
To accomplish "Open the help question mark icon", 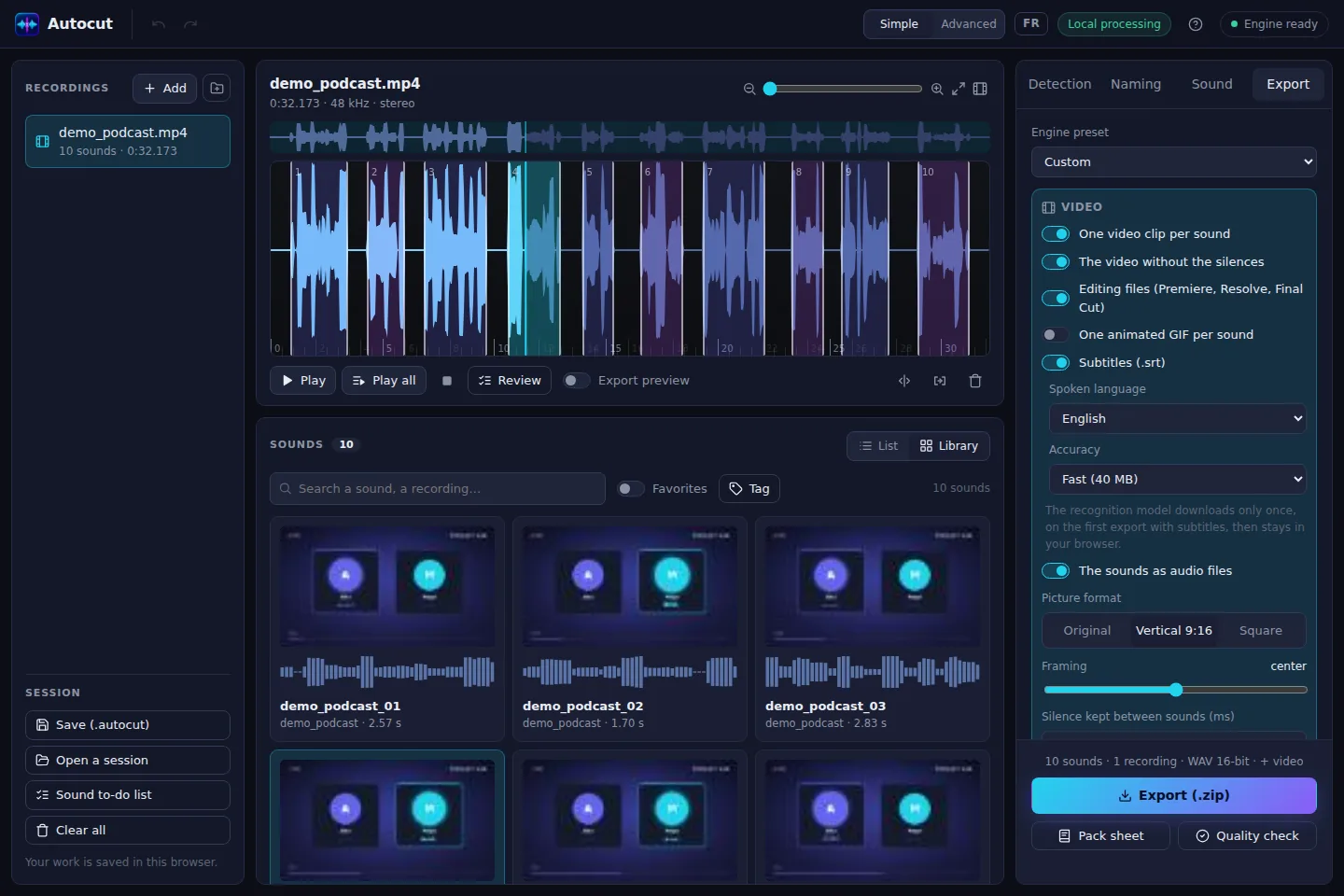I will click(1196, 24).
